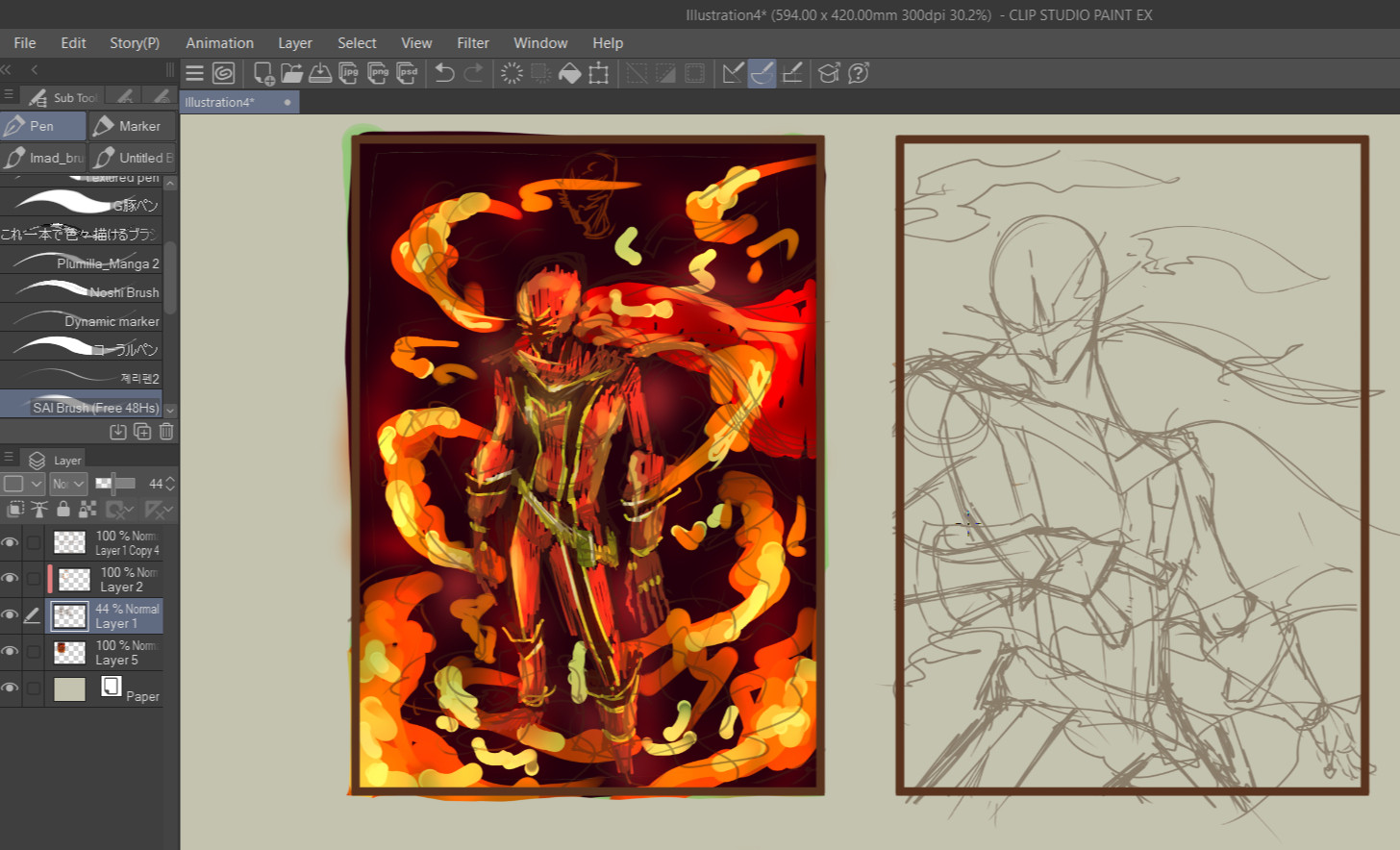
Task: Toggle Snap to Grid in toolbar
Action: (x=792, y=73)
